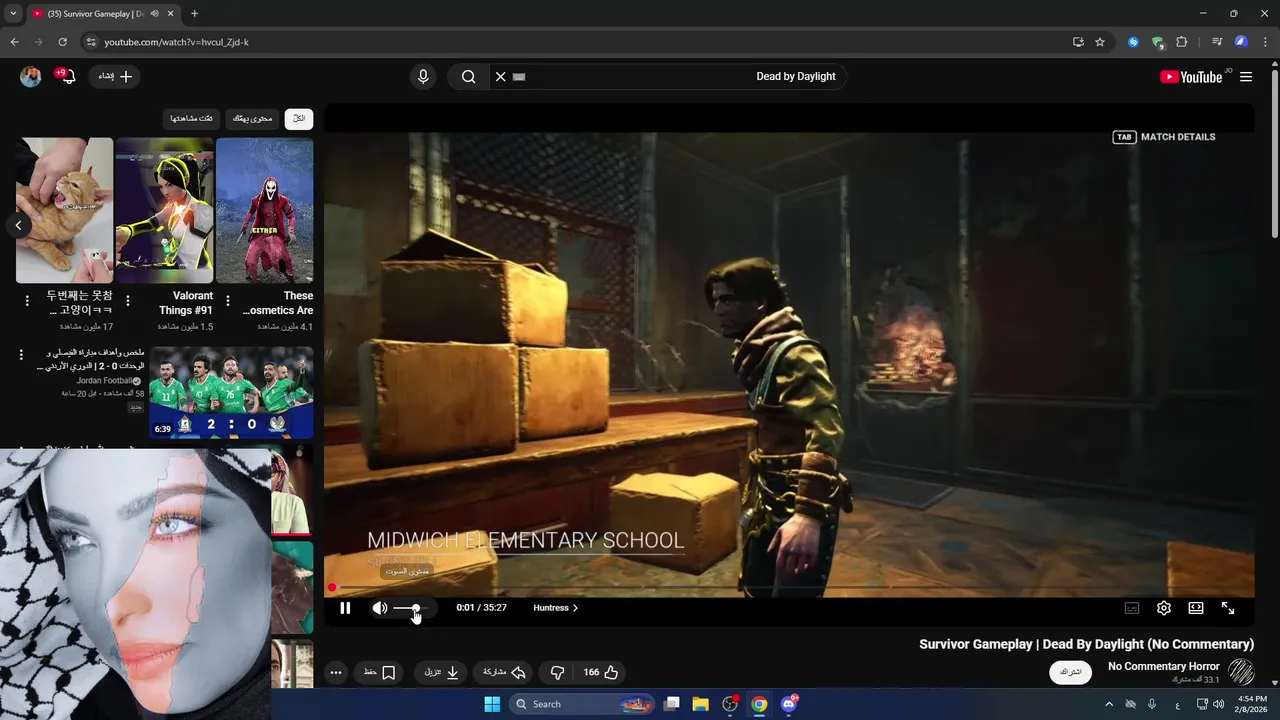Screen dimensions: 1280x720
Task: Open File Explorer from the taskbar
Action: pyautogui.click(x=700, y=704)
